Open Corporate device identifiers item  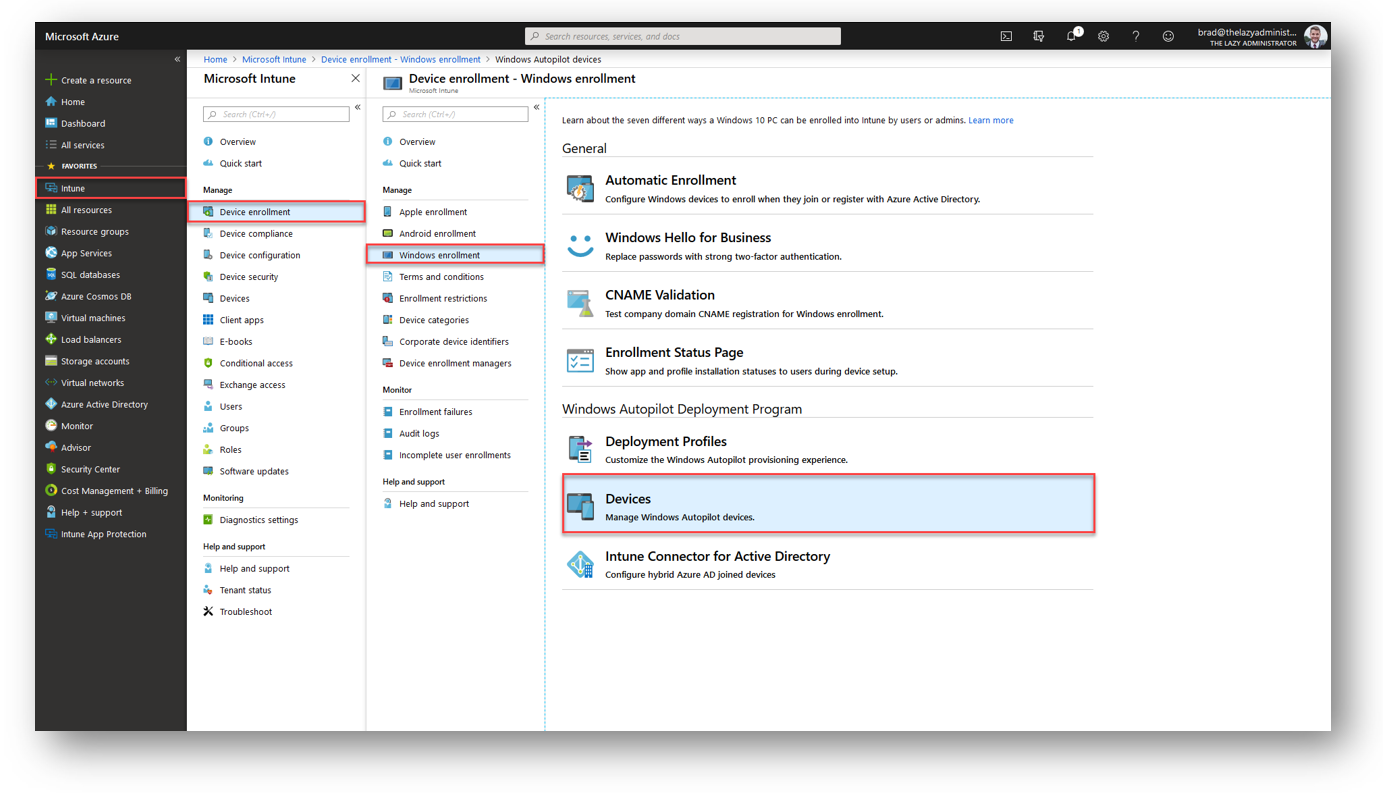point(454,342)
